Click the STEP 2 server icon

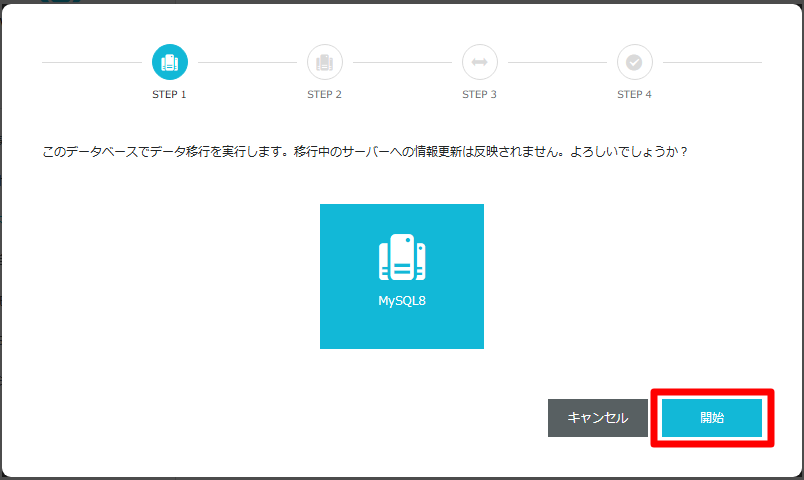tap(325, 62)
